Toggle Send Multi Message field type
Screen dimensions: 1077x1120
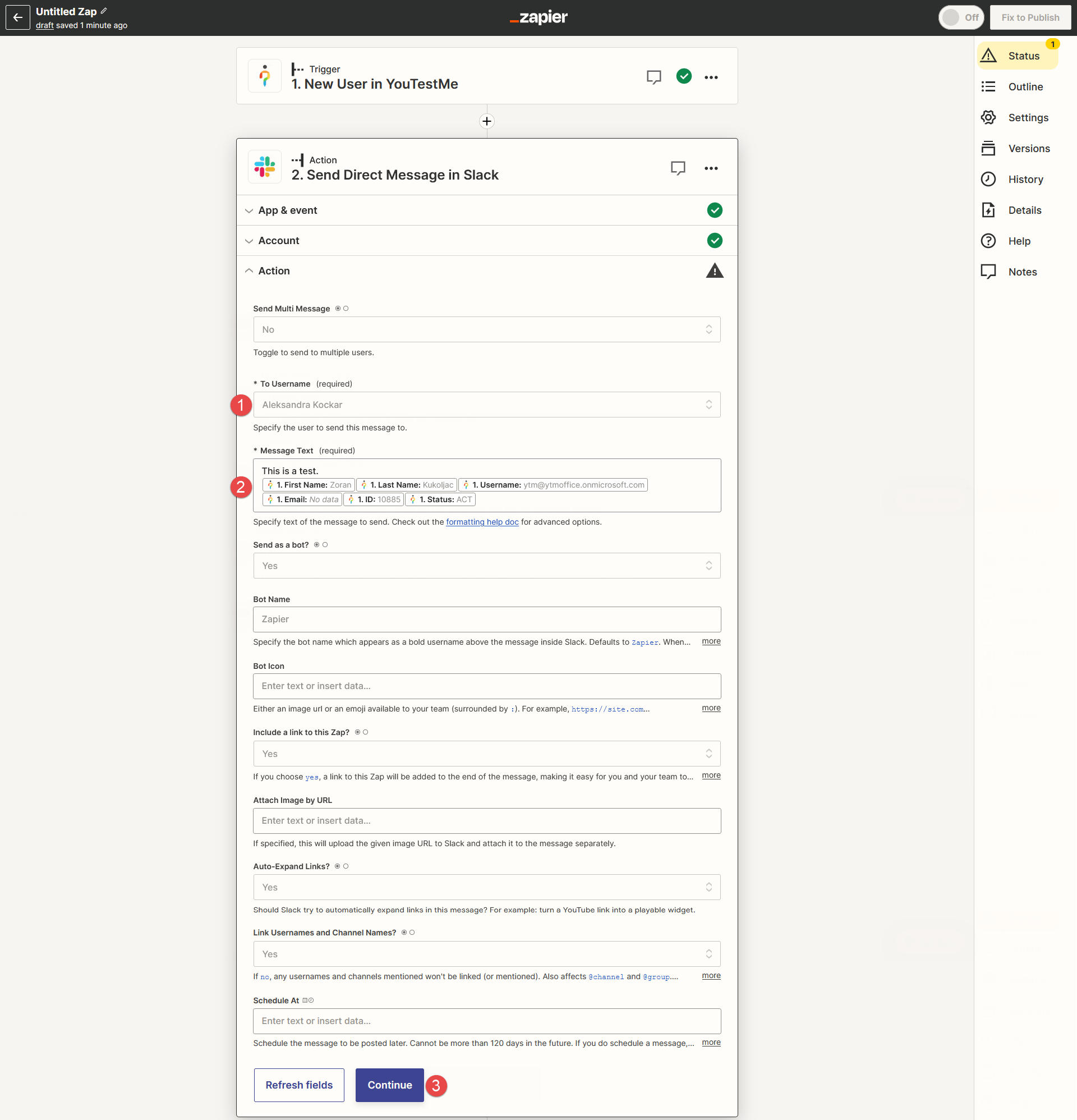[x=342, y=309]
